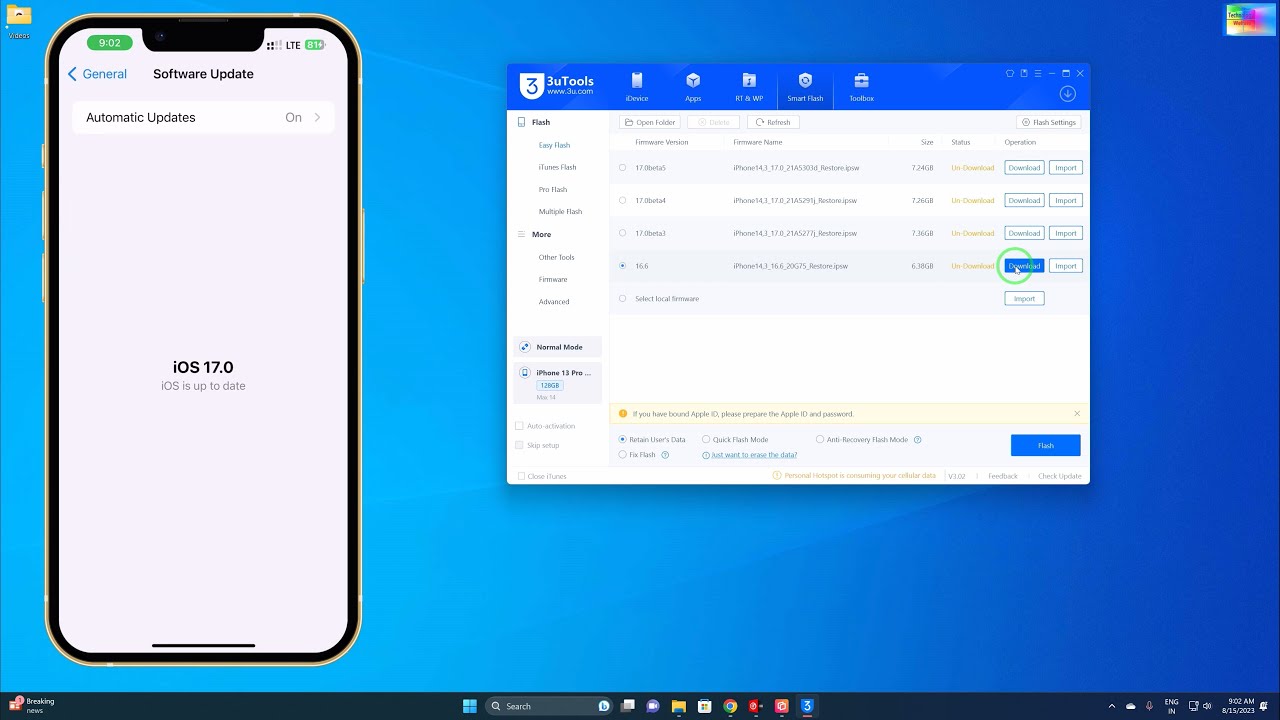Open Easy Flash in sidebar

click(x=554, y=145)
